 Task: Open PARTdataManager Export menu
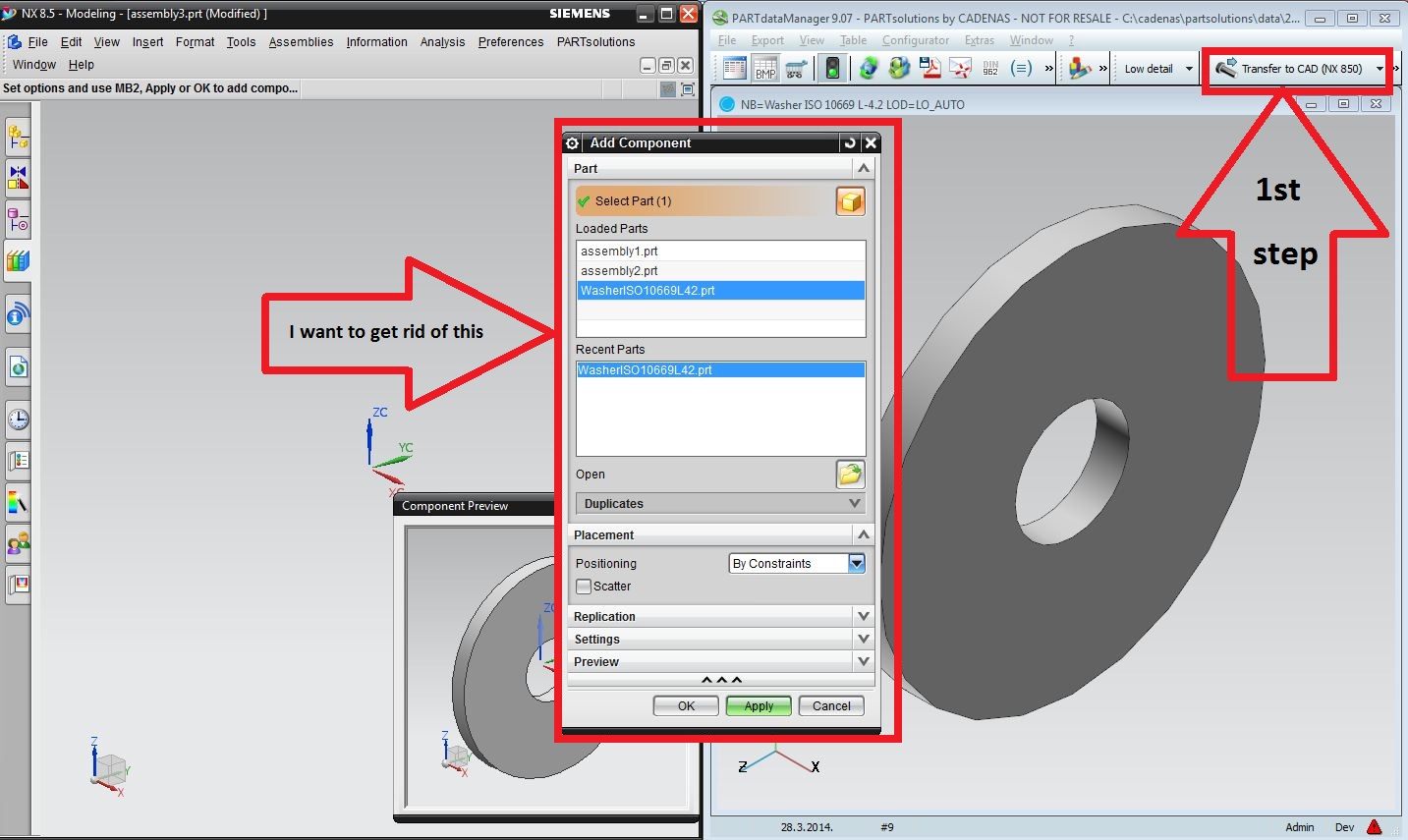point(767,40)
